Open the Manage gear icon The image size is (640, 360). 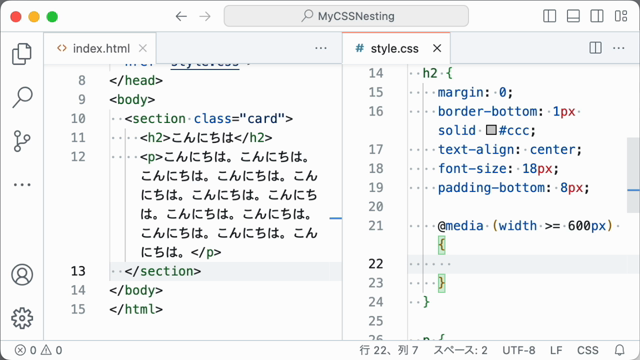point(22,318)
